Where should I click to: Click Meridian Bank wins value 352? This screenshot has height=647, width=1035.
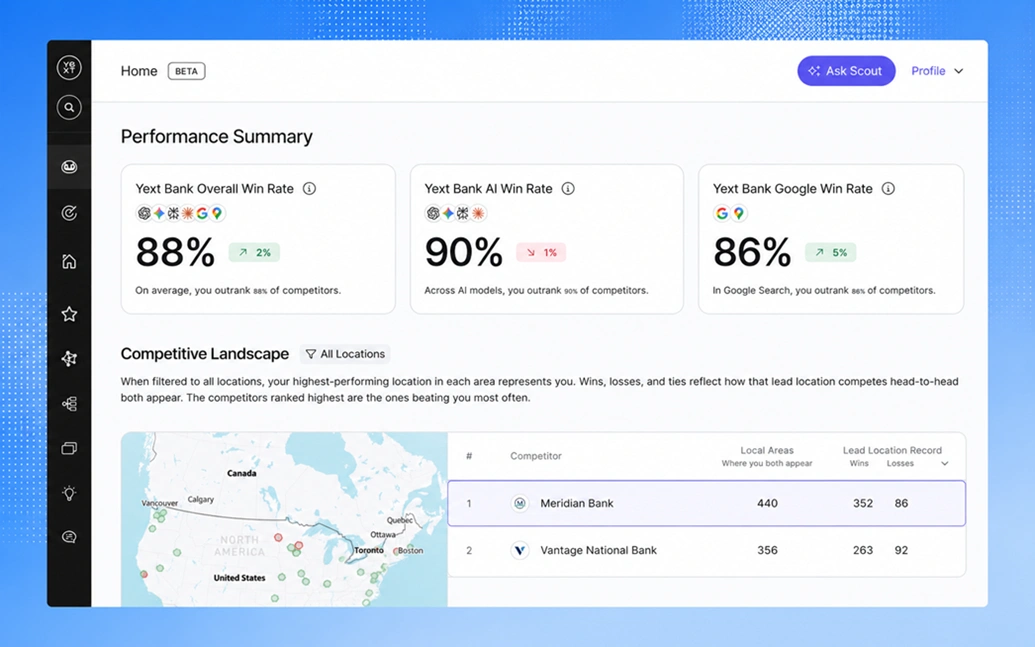pos(863,503)
